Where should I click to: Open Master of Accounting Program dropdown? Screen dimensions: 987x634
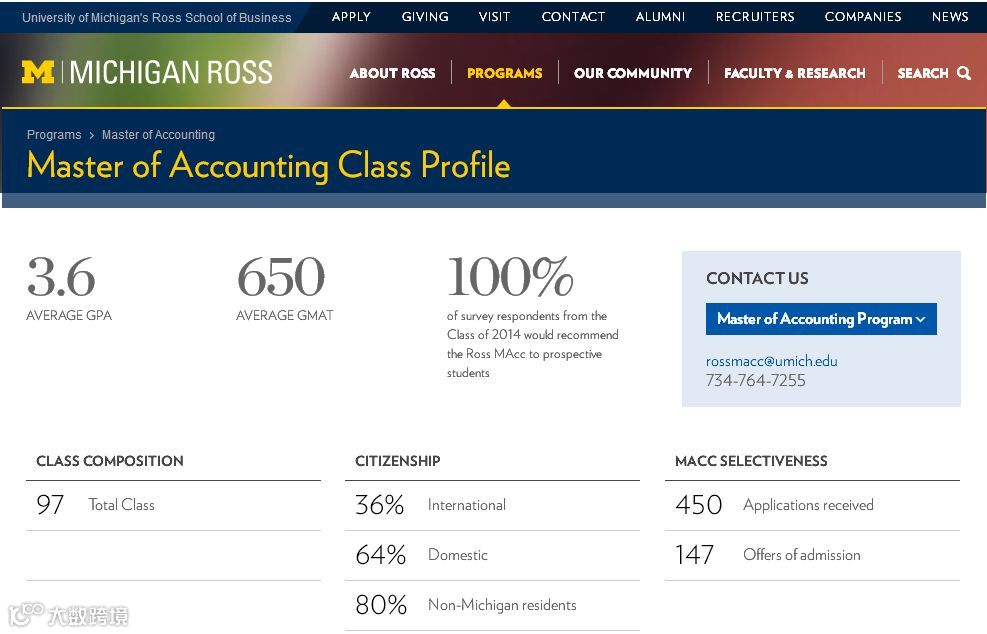click(820, 319)
